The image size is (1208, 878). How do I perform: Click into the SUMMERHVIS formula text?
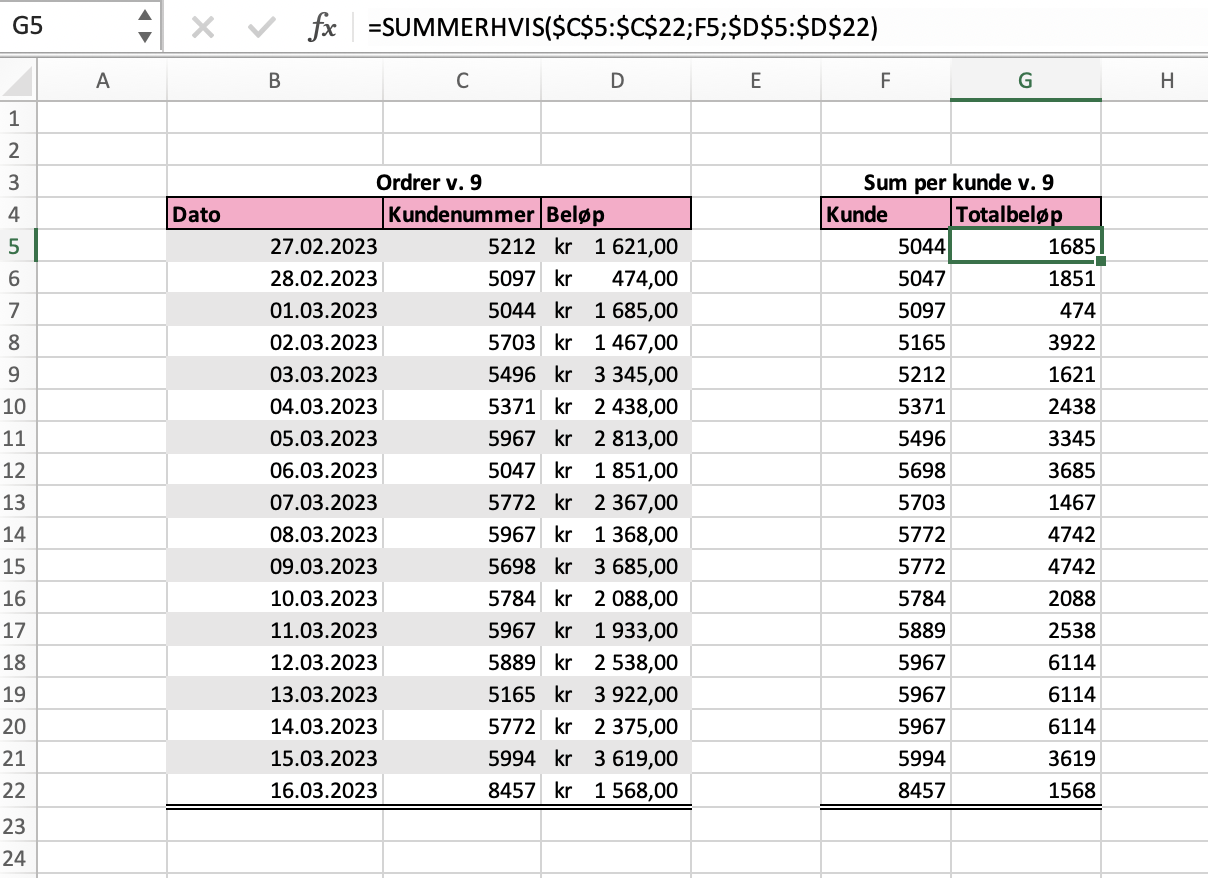click(x=622, y=29)
